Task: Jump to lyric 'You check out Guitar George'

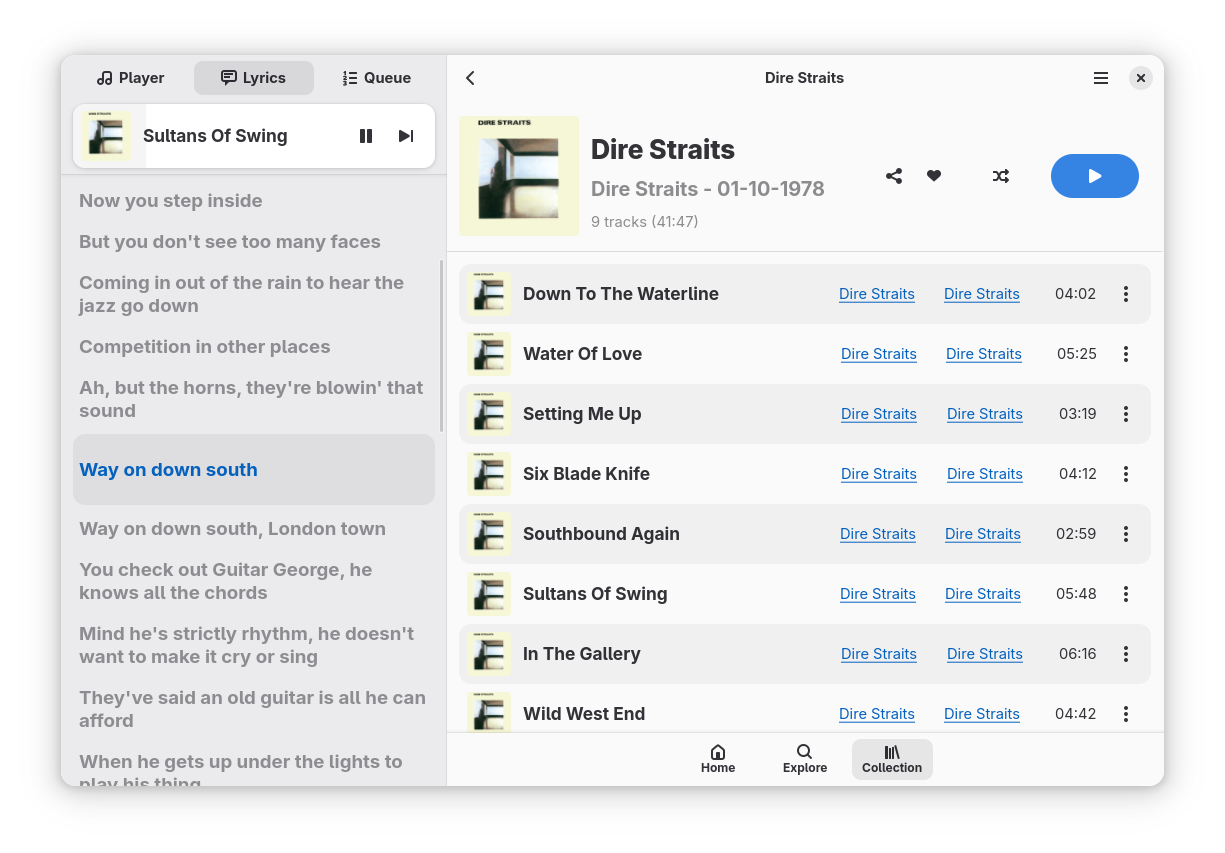Action: (226, 581)
